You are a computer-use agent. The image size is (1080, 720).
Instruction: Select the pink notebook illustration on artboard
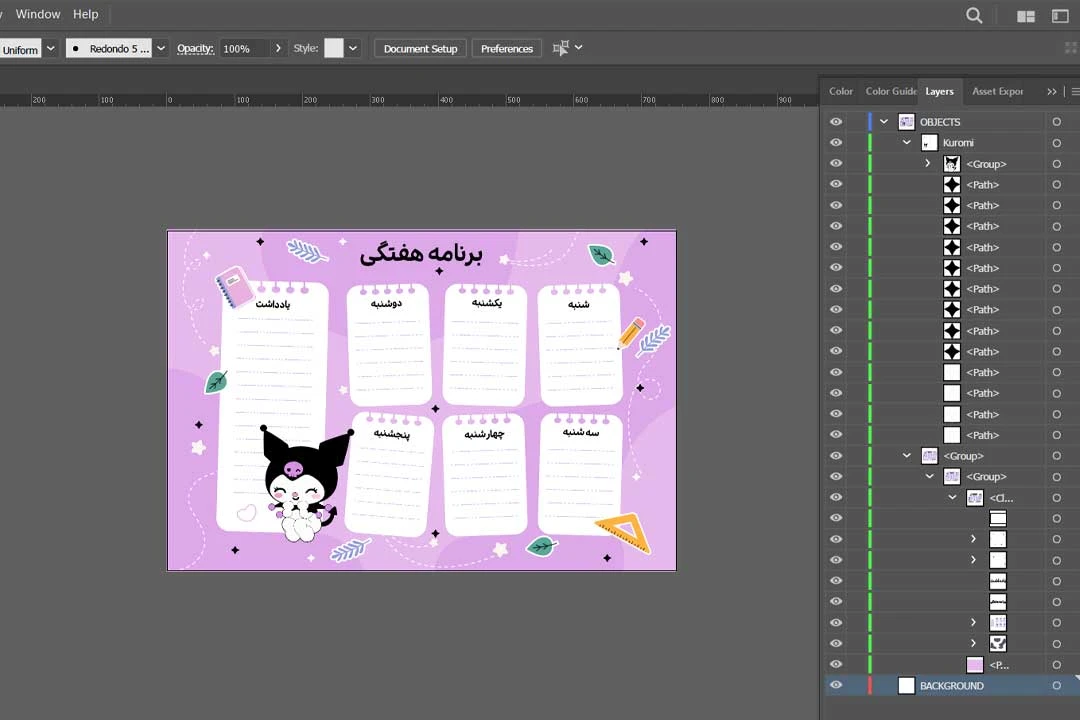[x=234, y=286]
